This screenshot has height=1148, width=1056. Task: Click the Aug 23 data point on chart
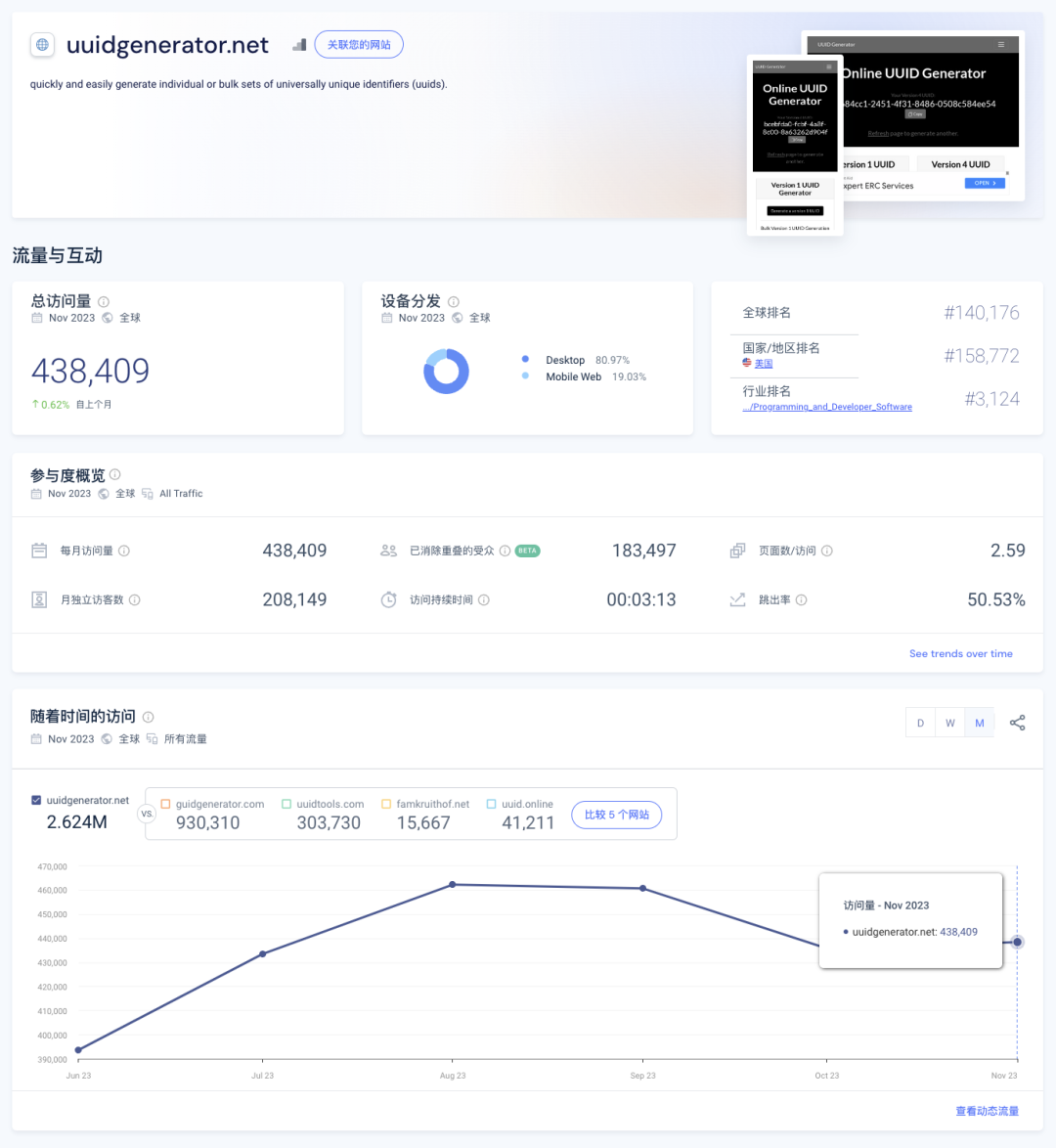[452, 884]
